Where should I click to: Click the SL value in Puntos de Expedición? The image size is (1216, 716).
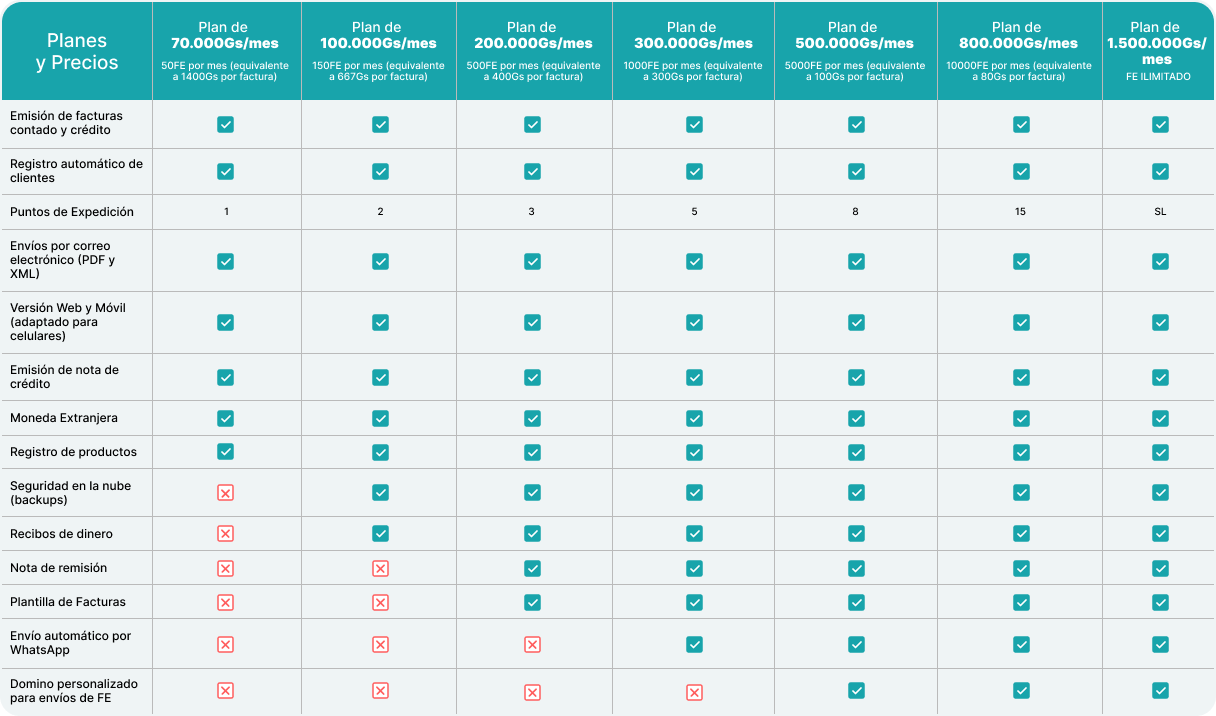(1160, 212)
